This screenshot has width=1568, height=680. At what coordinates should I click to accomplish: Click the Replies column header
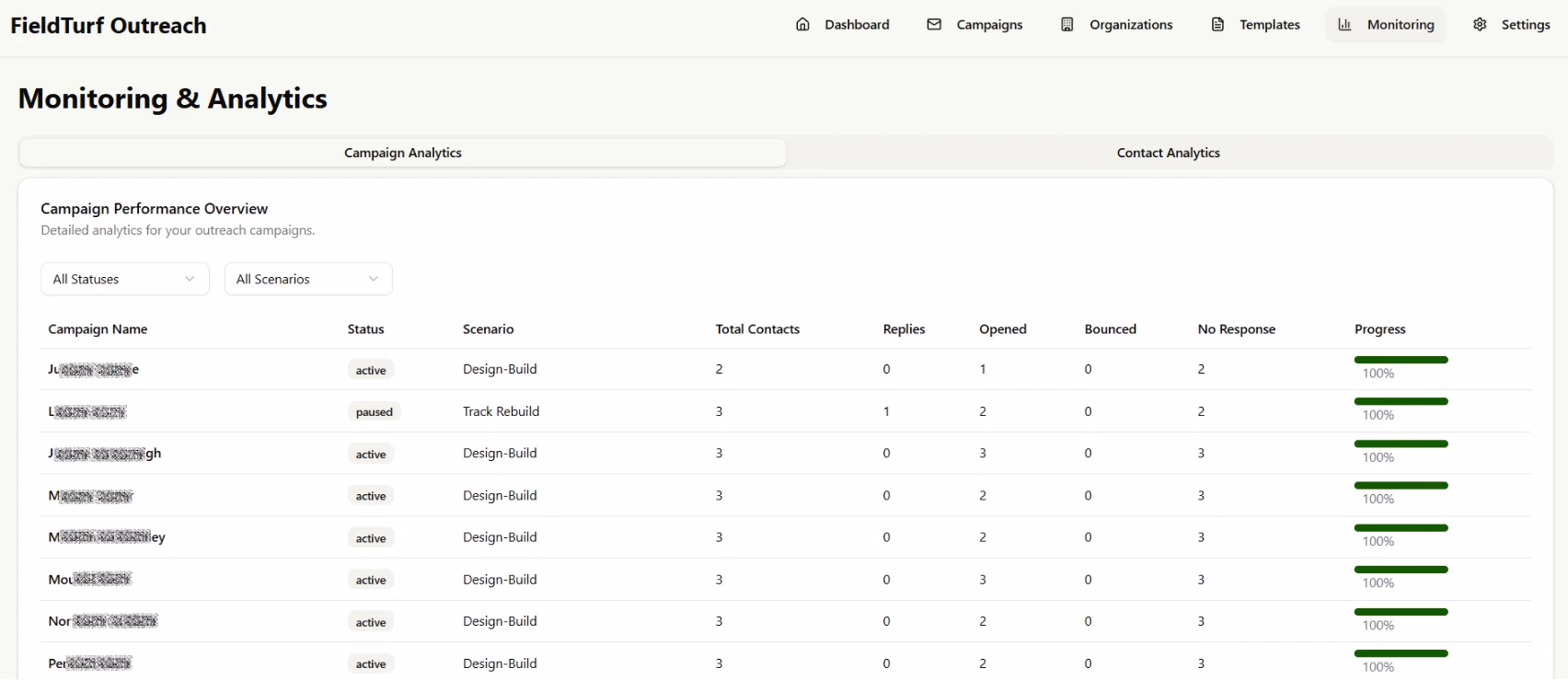point(904,329)
